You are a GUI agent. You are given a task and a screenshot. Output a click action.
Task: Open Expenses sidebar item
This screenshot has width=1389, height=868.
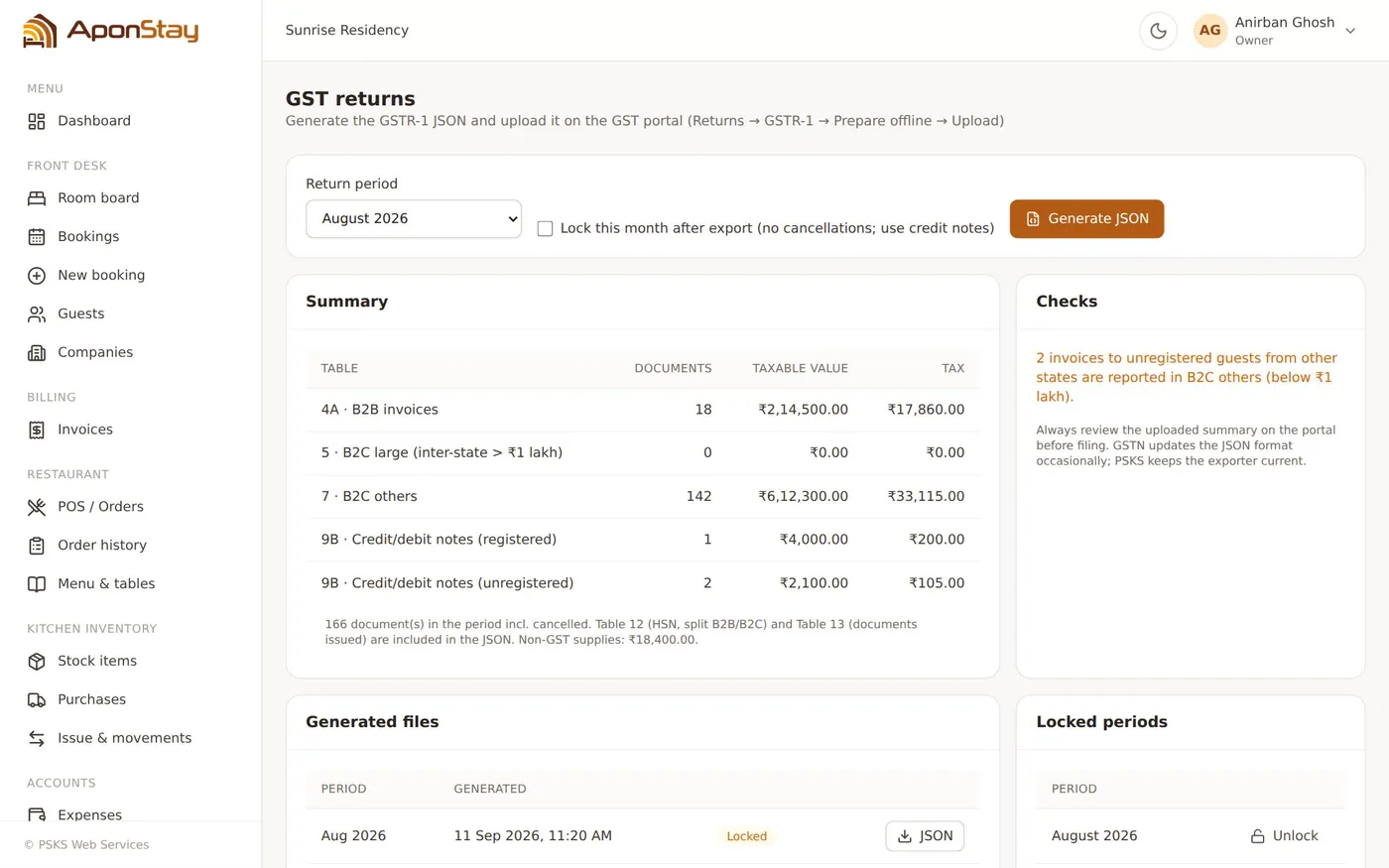(131, 812)
